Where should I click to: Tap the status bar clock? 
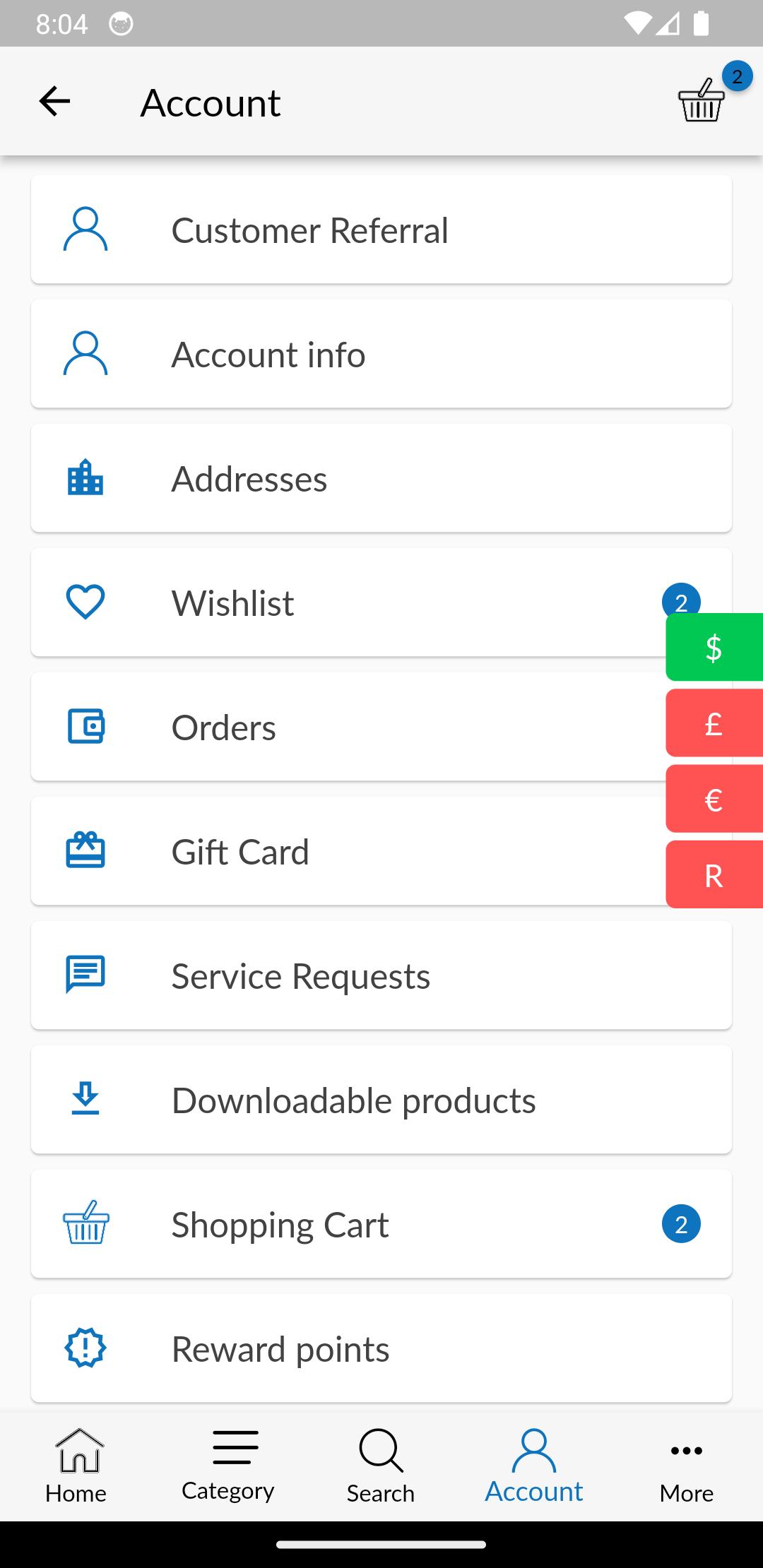click(x=61, y=24)
